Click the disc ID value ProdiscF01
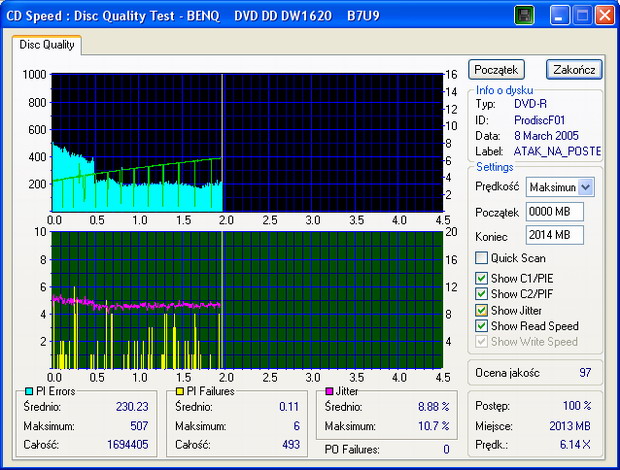This screenshot has height=470, width=620. coord(539,120)
